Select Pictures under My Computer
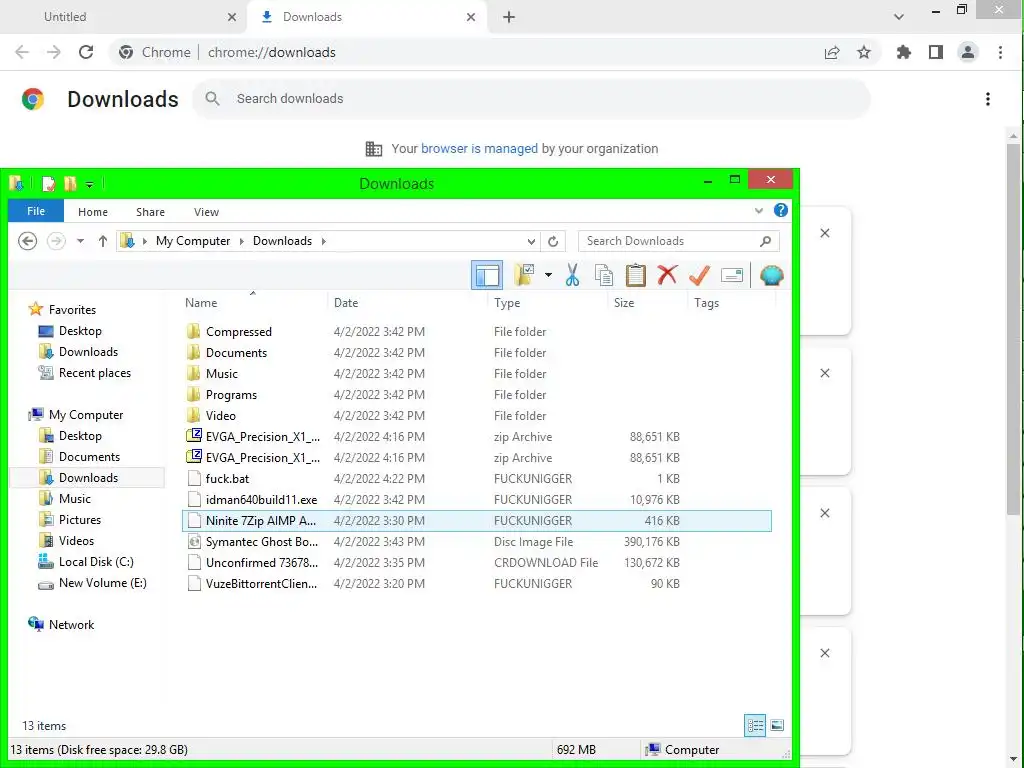 tap(79, 520)
